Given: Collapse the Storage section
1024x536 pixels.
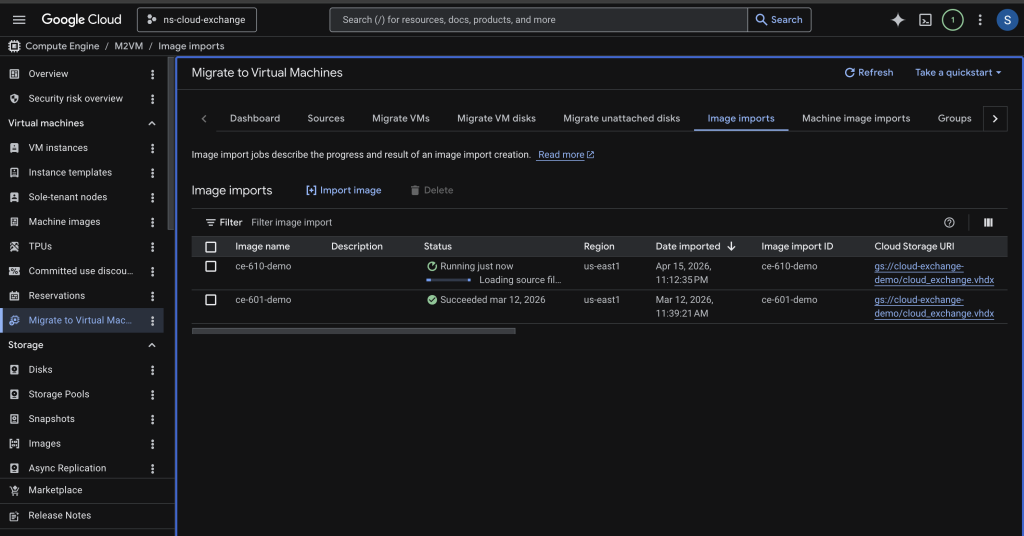Looking at the screenshot, I should coord(152,345).
